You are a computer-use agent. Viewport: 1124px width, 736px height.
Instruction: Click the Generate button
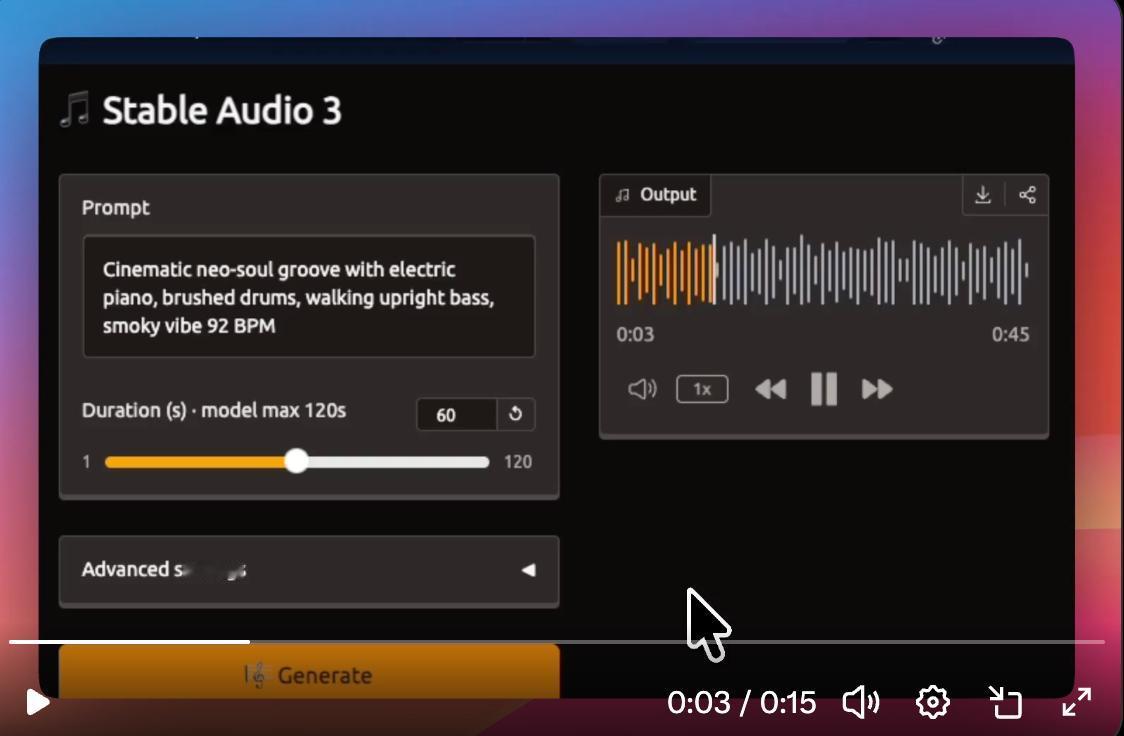pyautogui.click(x=309, y=672)
